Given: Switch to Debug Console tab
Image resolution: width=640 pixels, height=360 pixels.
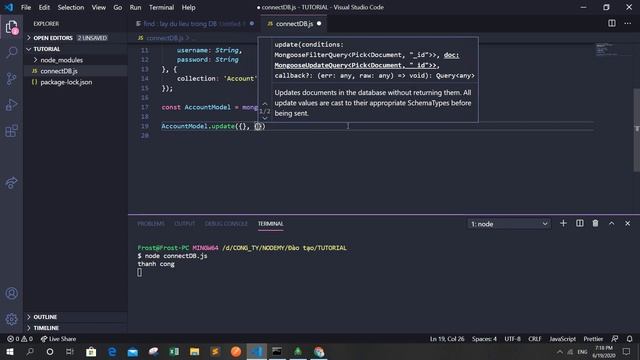Looking at the screenshot, I should coord(226,224).
